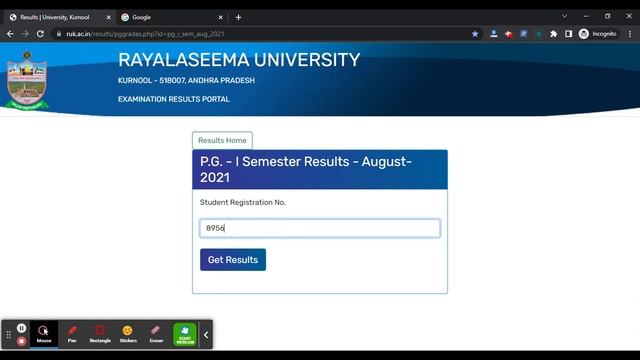
Task: Go back using the browser back arrow
Action: coord(10,34)
